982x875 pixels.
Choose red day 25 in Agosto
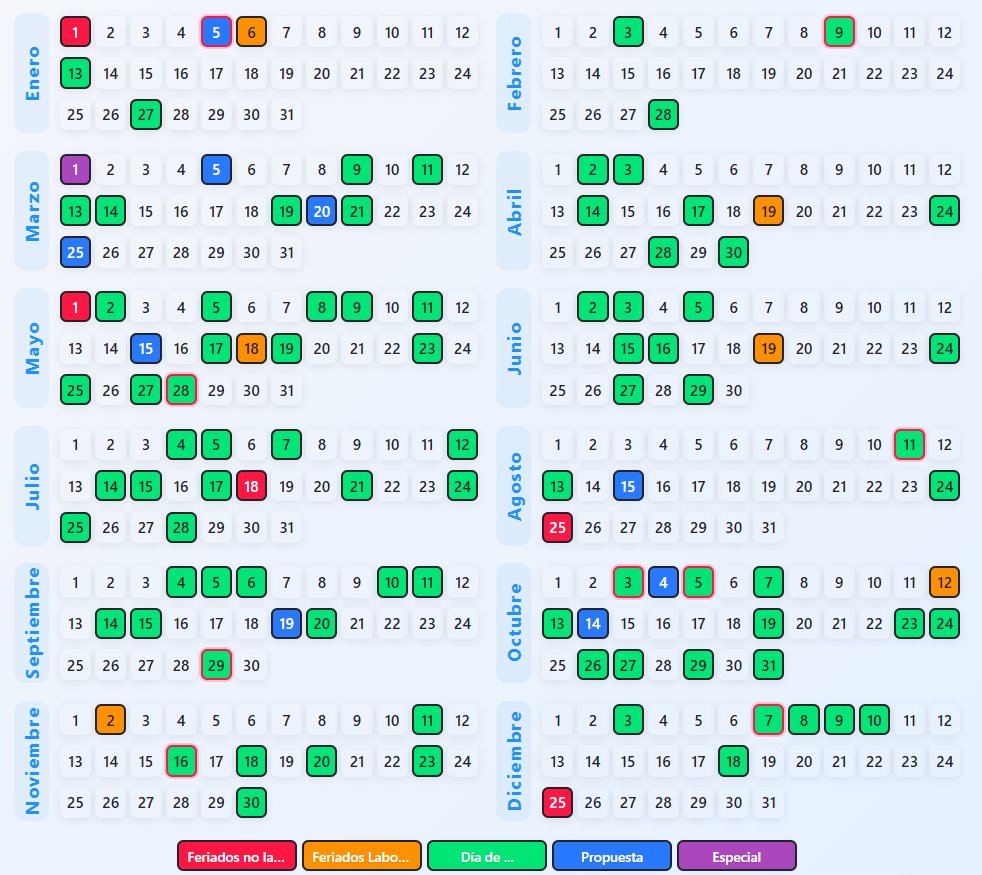(557, 527)
